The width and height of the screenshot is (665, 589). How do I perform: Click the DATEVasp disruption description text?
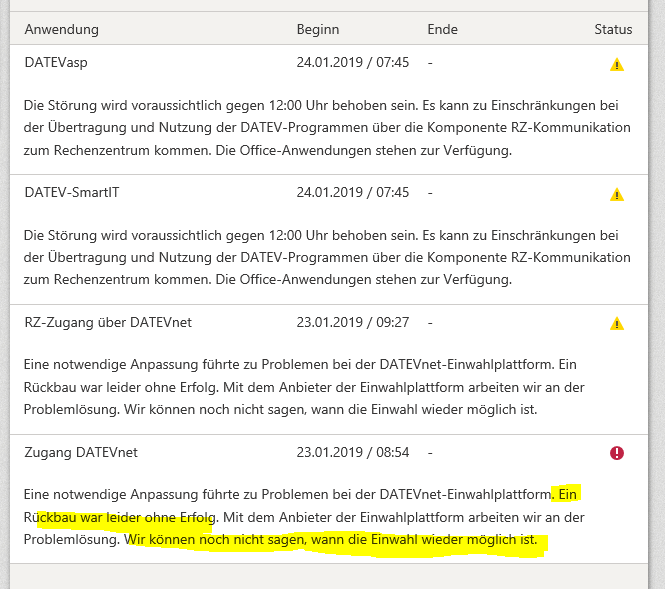327,127
